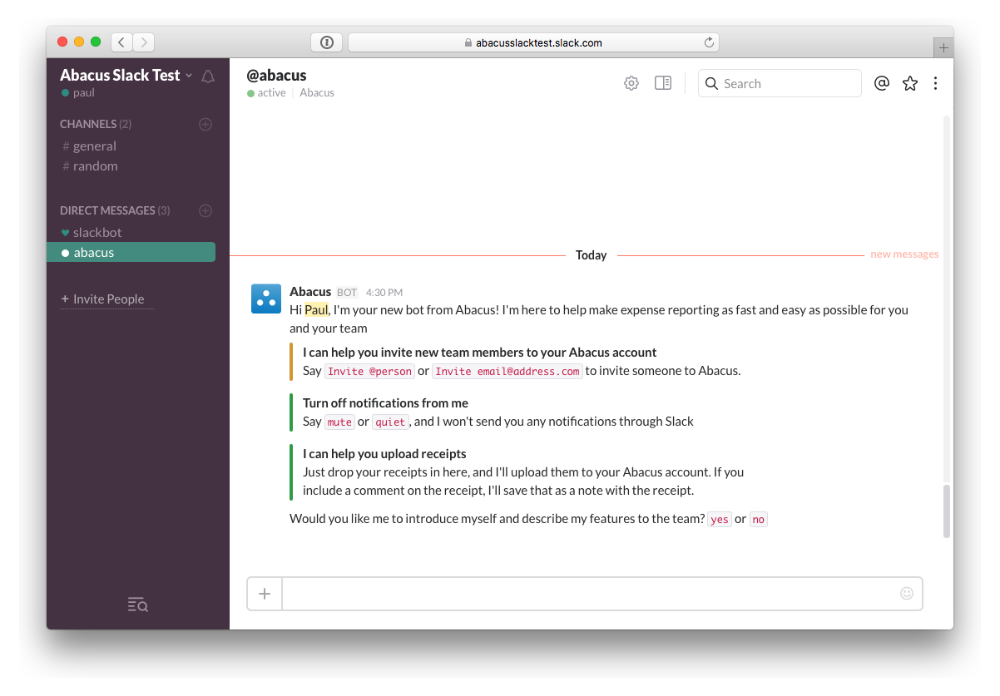Click the 'mute' code snippet
Viewport: 1000px width, 696px height.
(x=339, y=422)
